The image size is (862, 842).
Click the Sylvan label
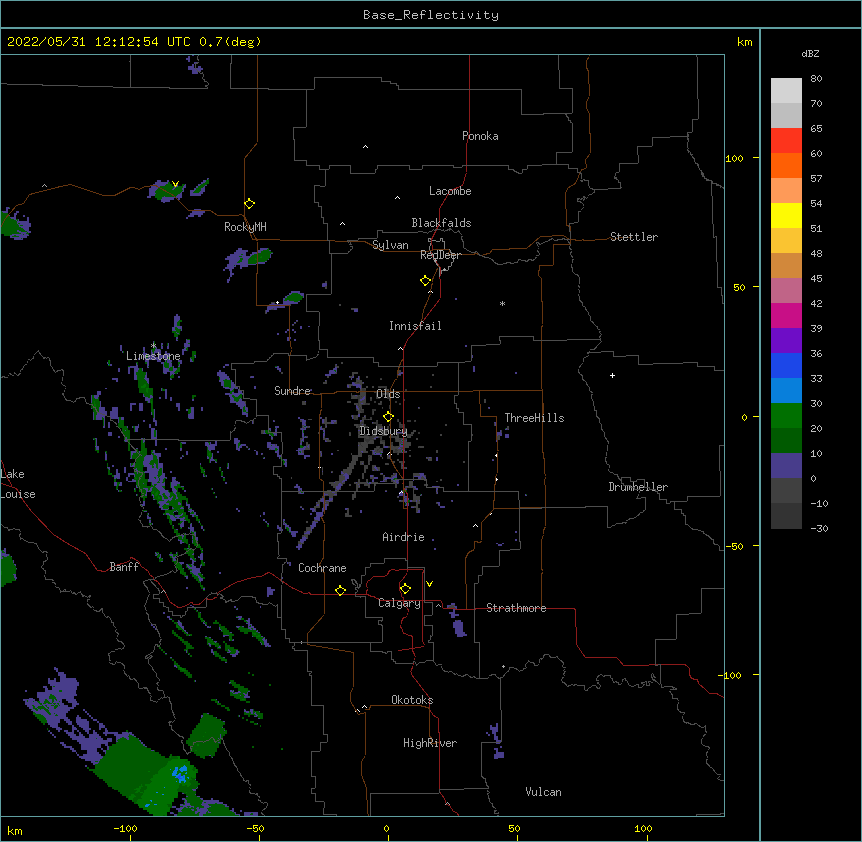[x=390, y=245]
